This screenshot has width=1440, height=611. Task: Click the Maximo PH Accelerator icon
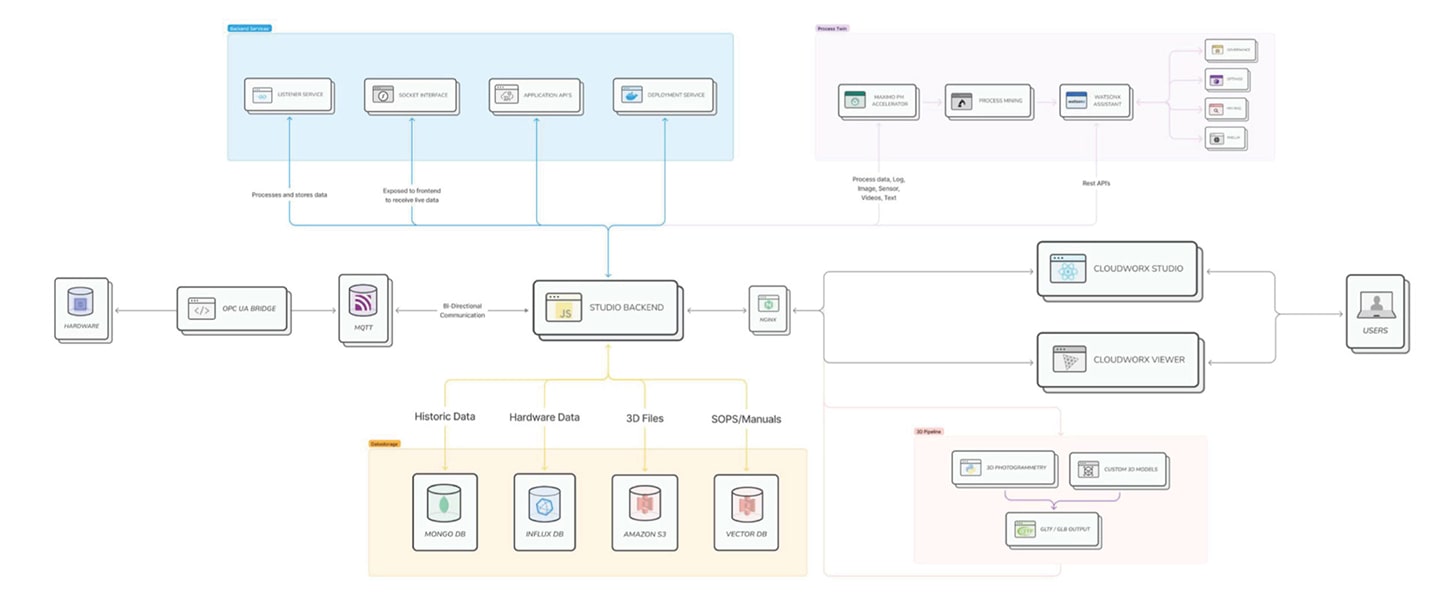[855, 100]
